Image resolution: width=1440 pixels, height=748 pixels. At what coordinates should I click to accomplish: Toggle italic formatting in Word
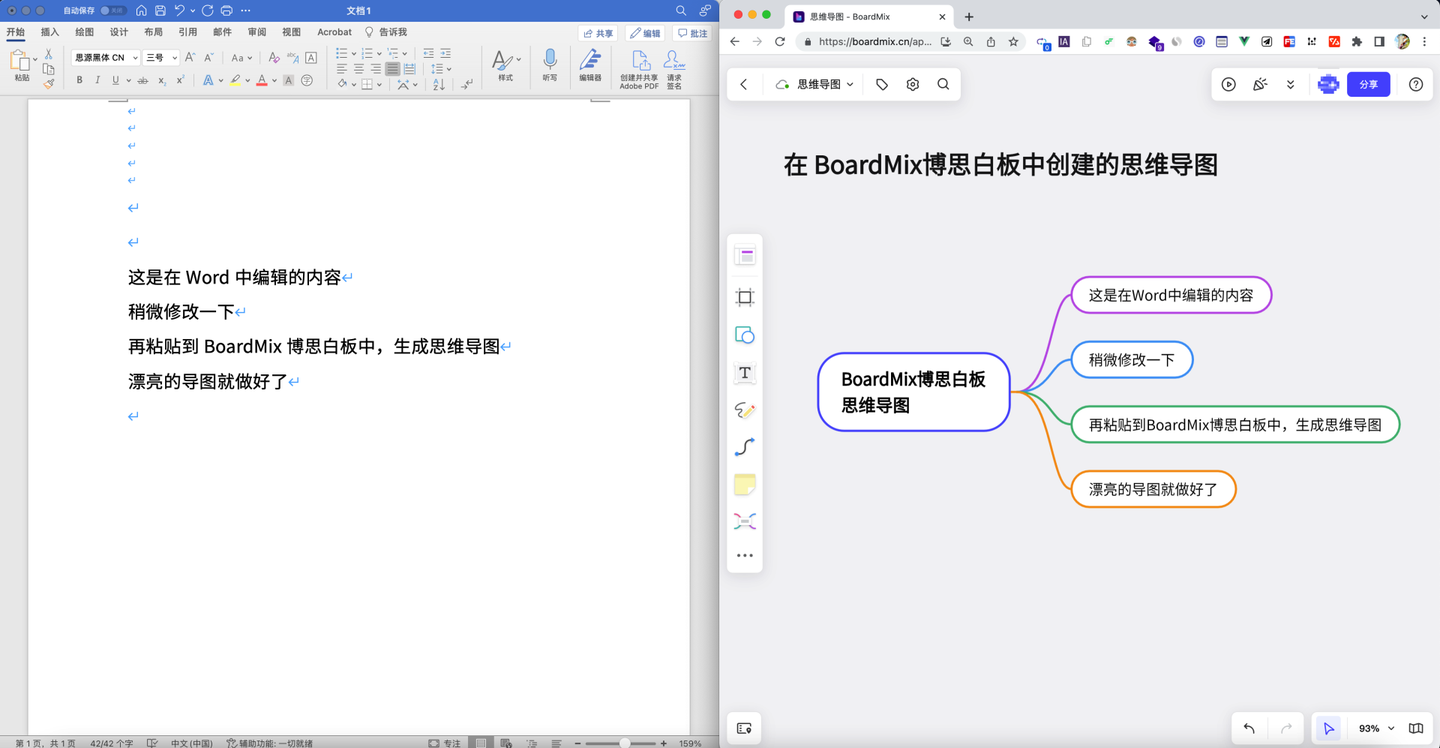97,80
